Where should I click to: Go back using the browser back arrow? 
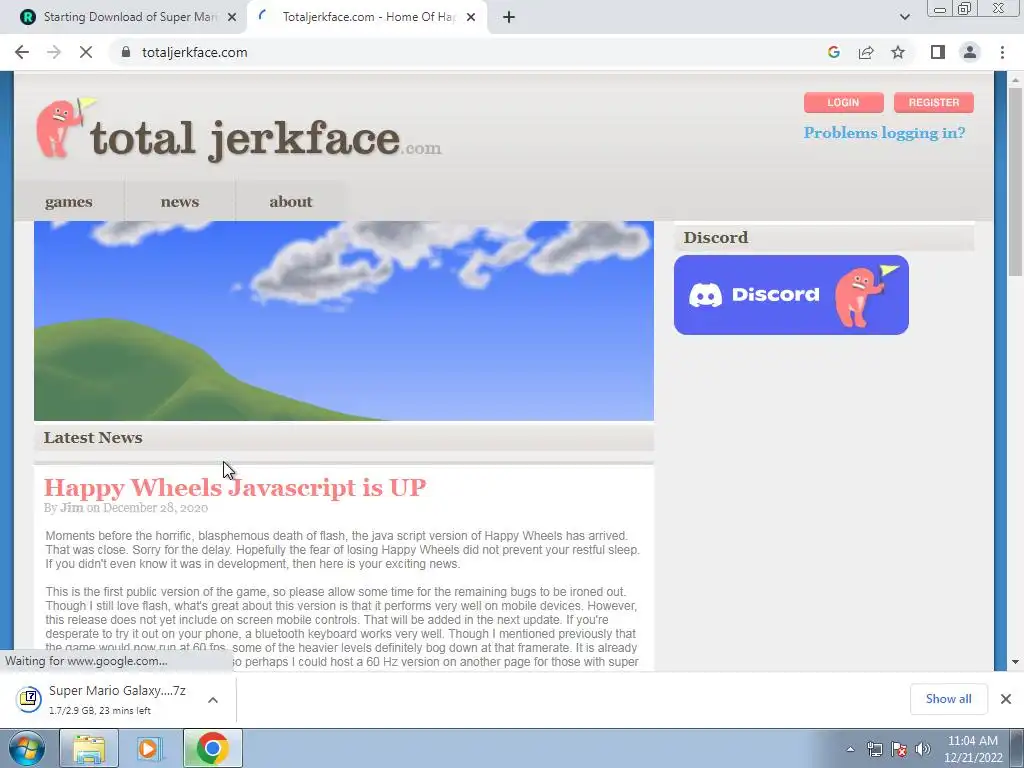22,52
